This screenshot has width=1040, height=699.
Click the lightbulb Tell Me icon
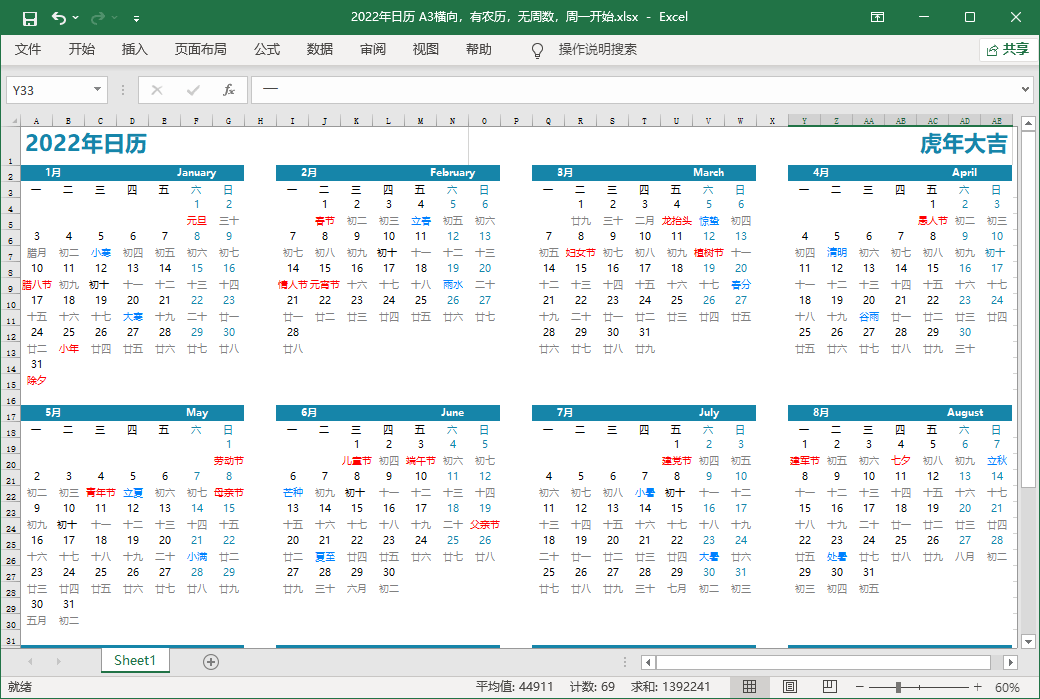coord(537,50)
